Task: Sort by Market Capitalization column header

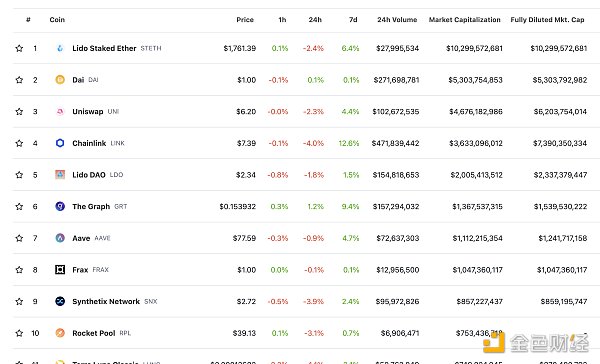Action: pos(465,20)
